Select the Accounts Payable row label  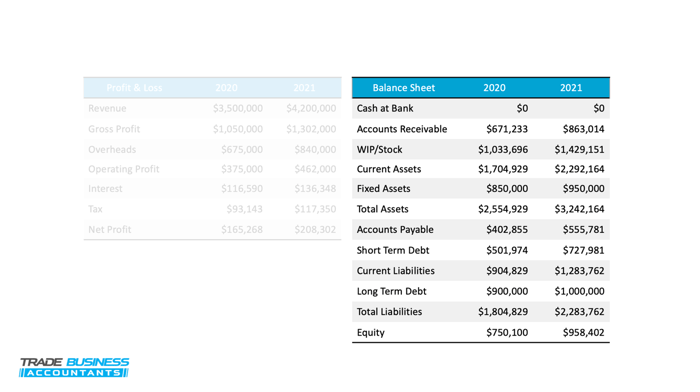click(x=395, y=230)
